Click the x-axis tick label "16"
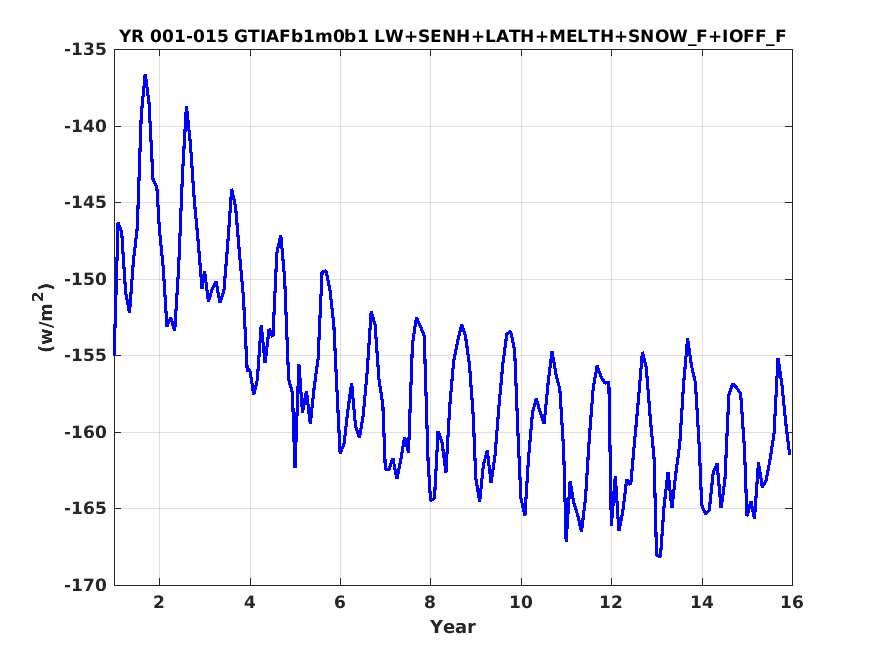Image resolution: width=875 pixels, height=656 pixels. [792, 602]
